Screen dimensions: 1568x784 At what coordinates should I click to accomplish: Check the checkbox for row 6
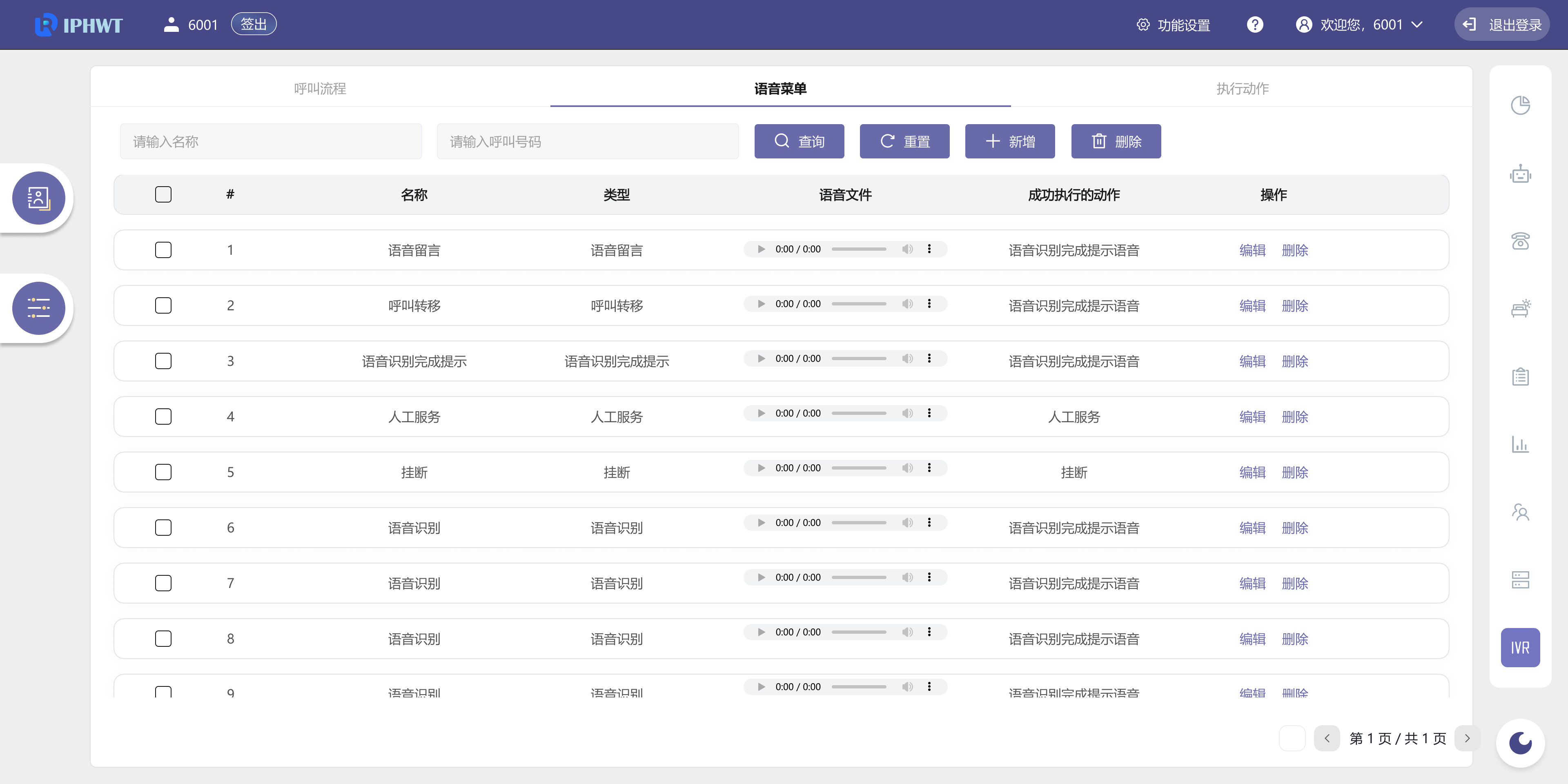[x=163, y=527]
